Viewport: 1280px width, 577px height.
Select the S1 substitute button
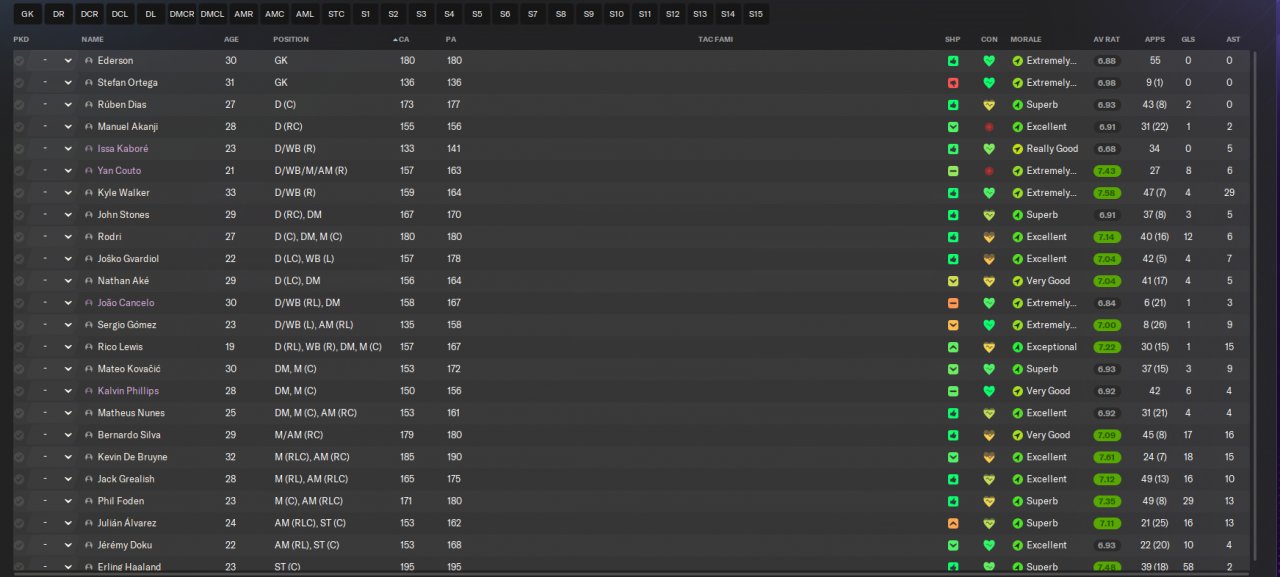tap(365, 14)
